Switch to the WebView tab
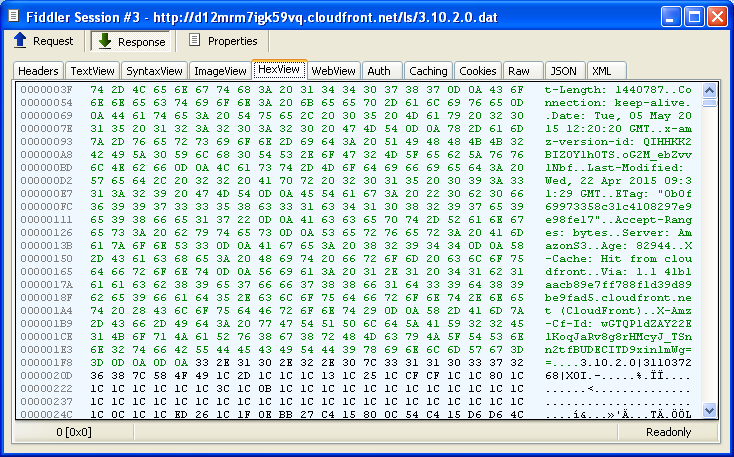 pos(334,71)
